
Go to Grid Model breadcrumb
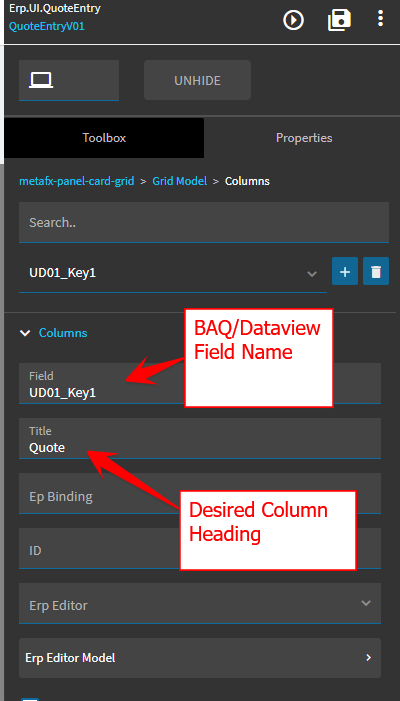[x=180, y=181]
